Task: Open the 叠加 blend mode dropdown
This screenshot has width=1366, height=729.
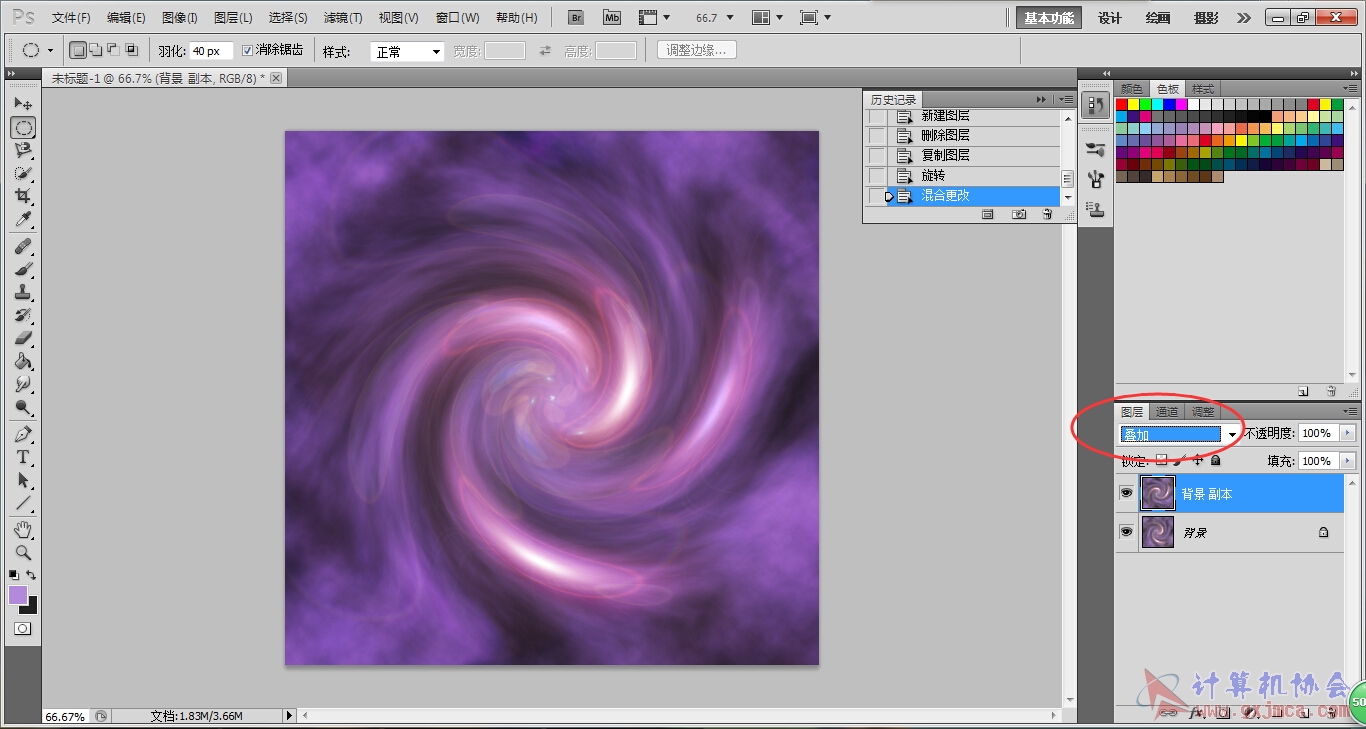Action: point(1180,434)
